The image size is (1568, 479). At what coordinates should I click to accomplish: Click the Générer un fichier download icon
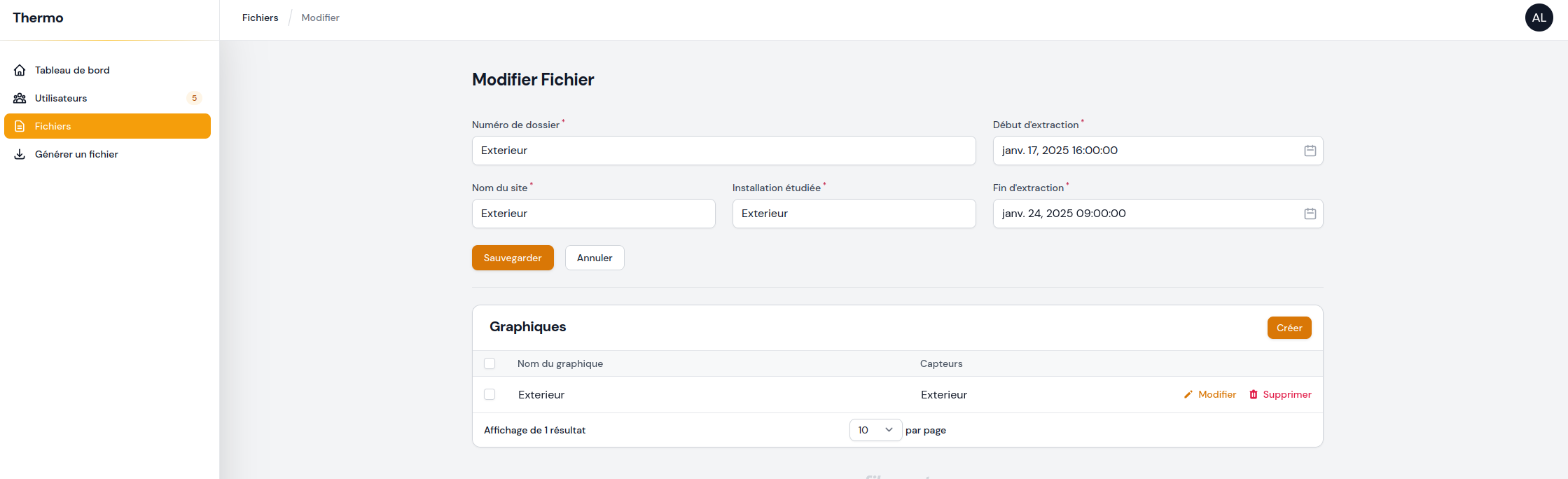20,154
